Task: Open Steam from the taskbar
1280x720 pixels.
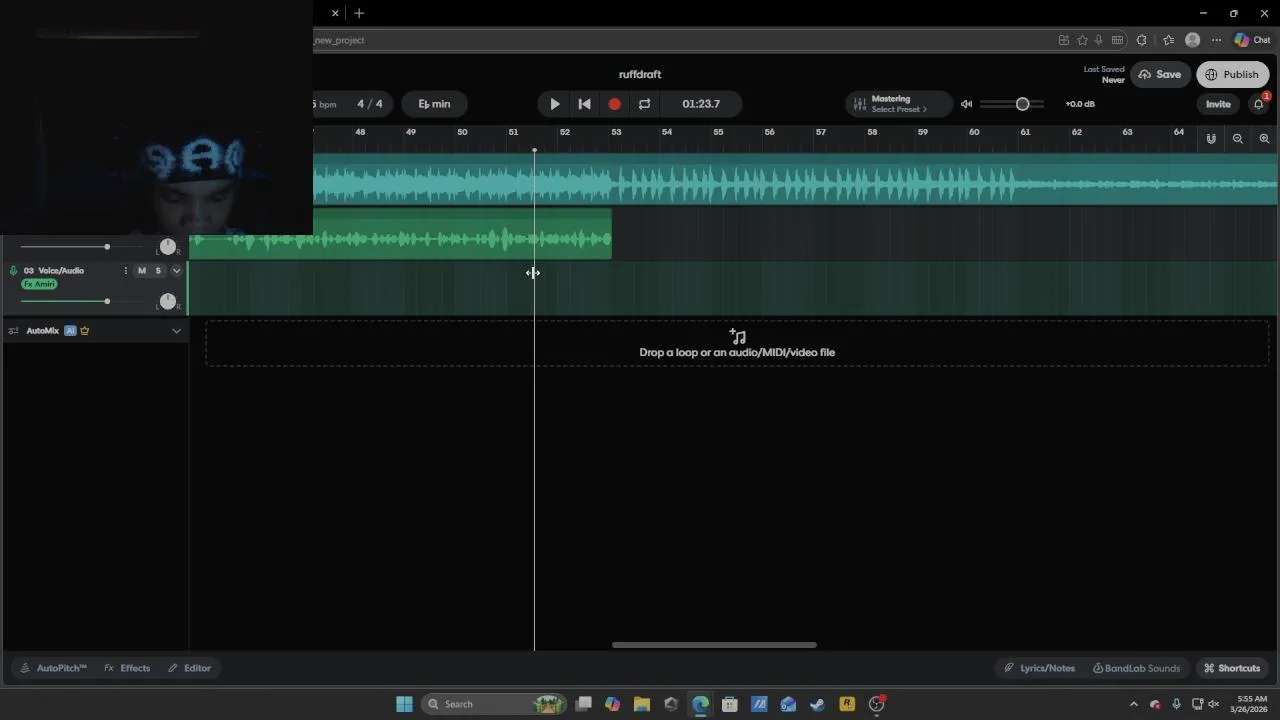Action: (x=817, y=704)
